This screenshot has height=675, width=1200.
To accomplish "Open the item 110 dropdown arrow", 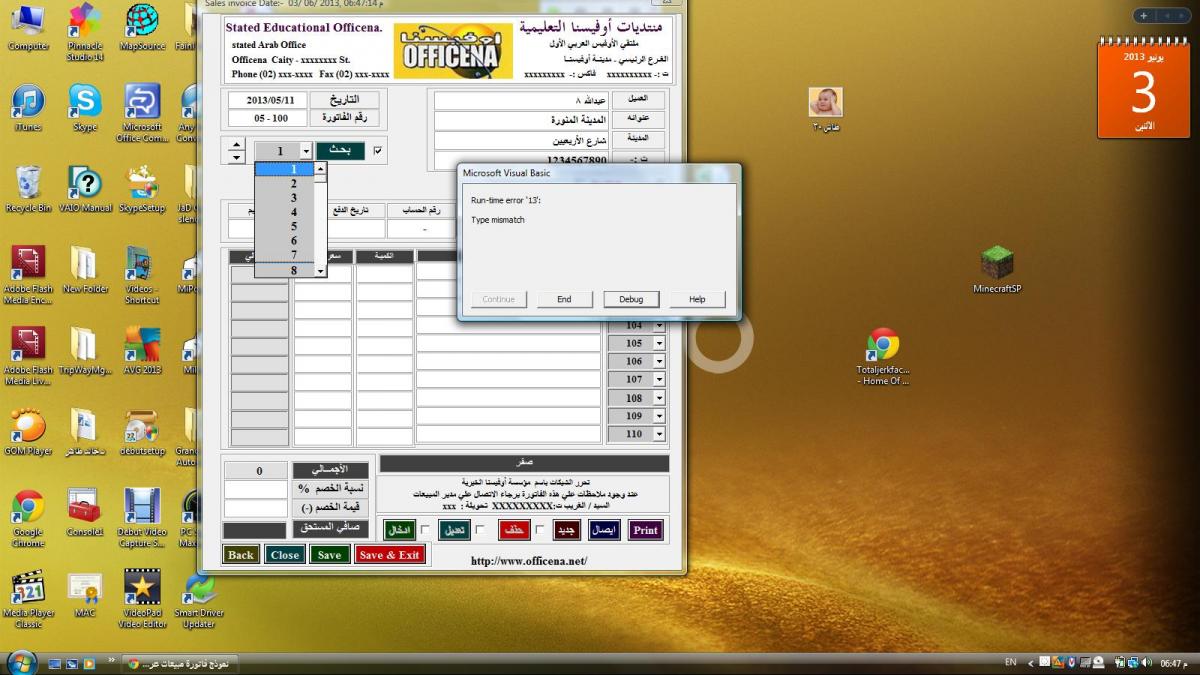I will [x=659, y=434].
